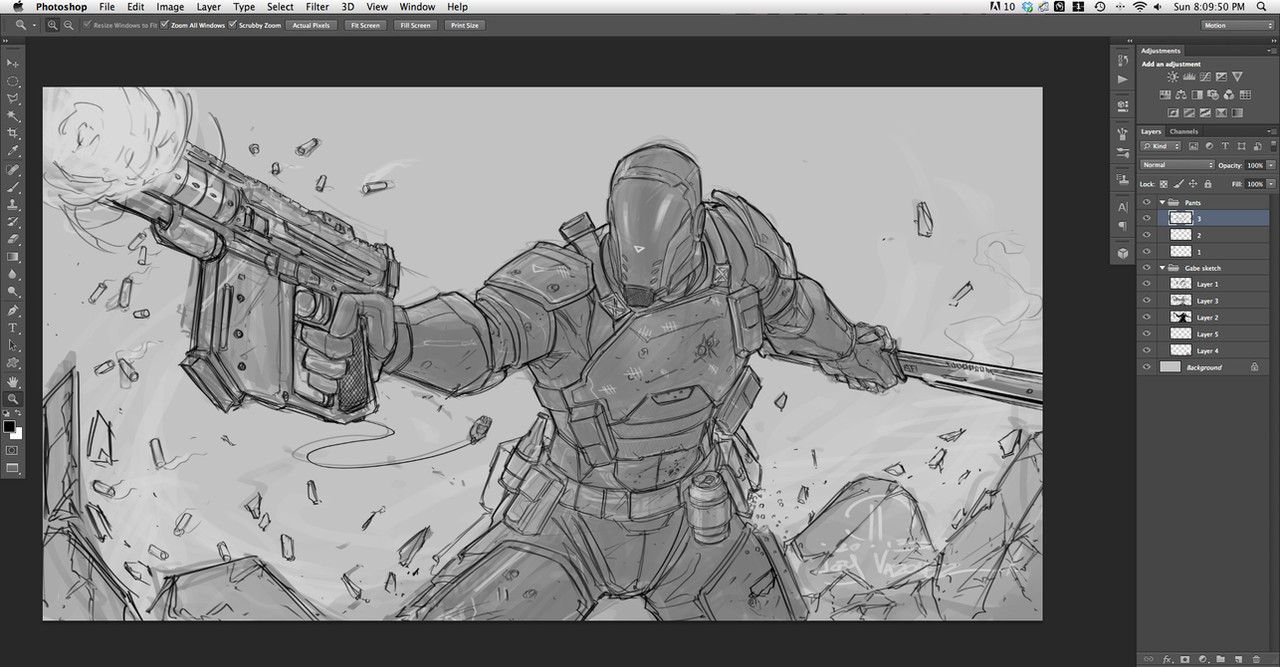This screenshot has height=667, width=1280.
Task: Select the Type tool in the toolbox
Action: click(x=13, y=327)
